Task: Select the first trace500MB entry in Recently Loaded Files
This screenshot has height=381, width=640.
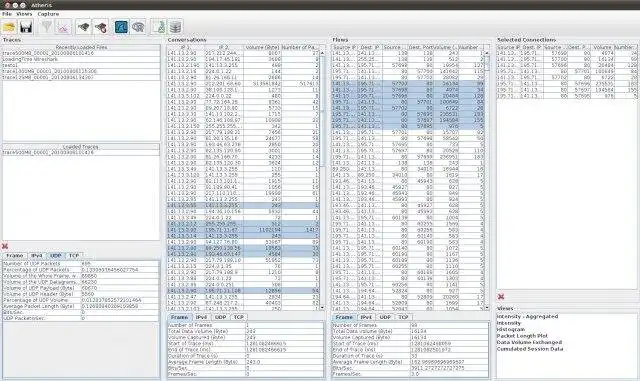Action: (81, 53)
